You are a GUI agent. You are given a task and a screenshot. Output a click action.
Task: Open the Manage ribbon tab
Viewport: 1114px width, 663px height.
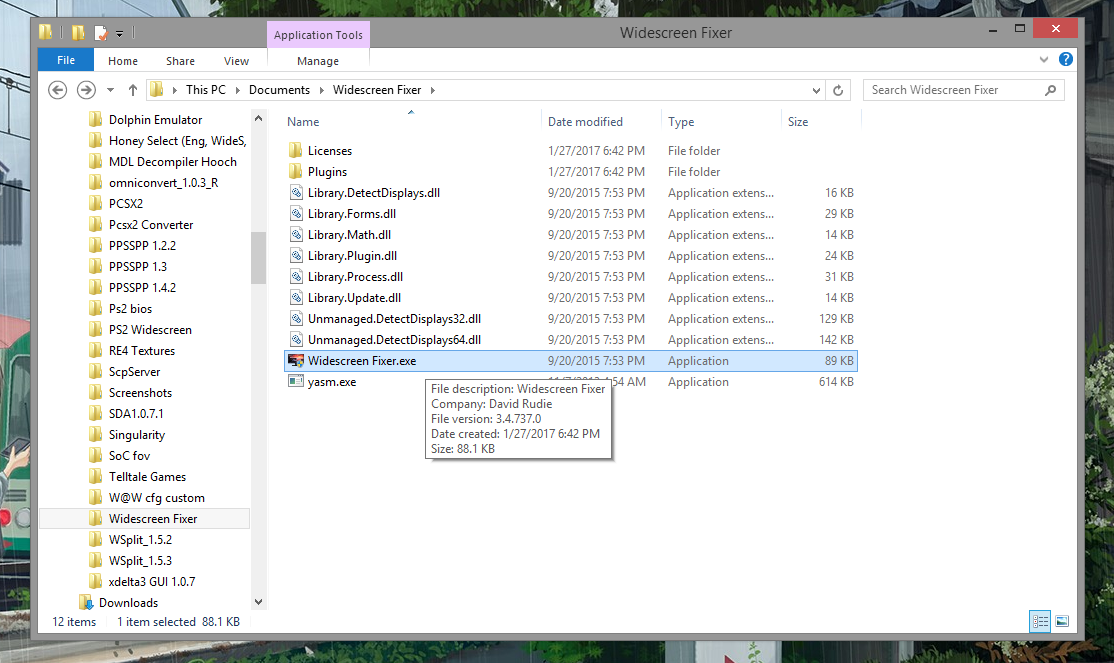[318, 61]
